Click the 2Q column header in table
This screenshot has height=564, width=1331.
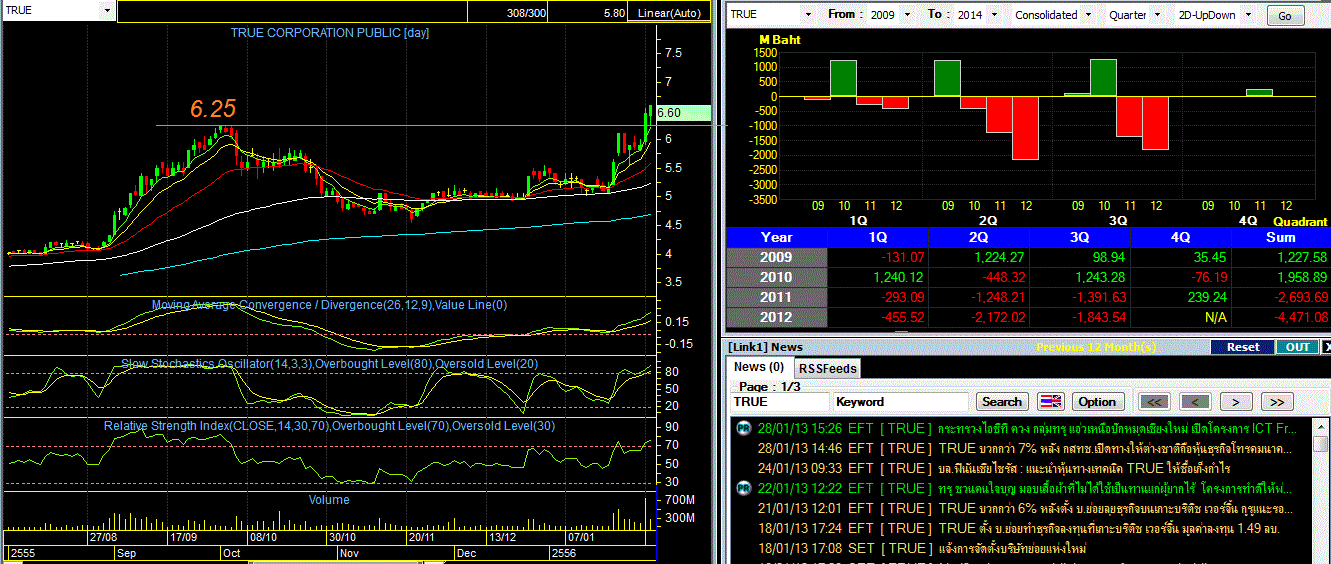[979, 237]
